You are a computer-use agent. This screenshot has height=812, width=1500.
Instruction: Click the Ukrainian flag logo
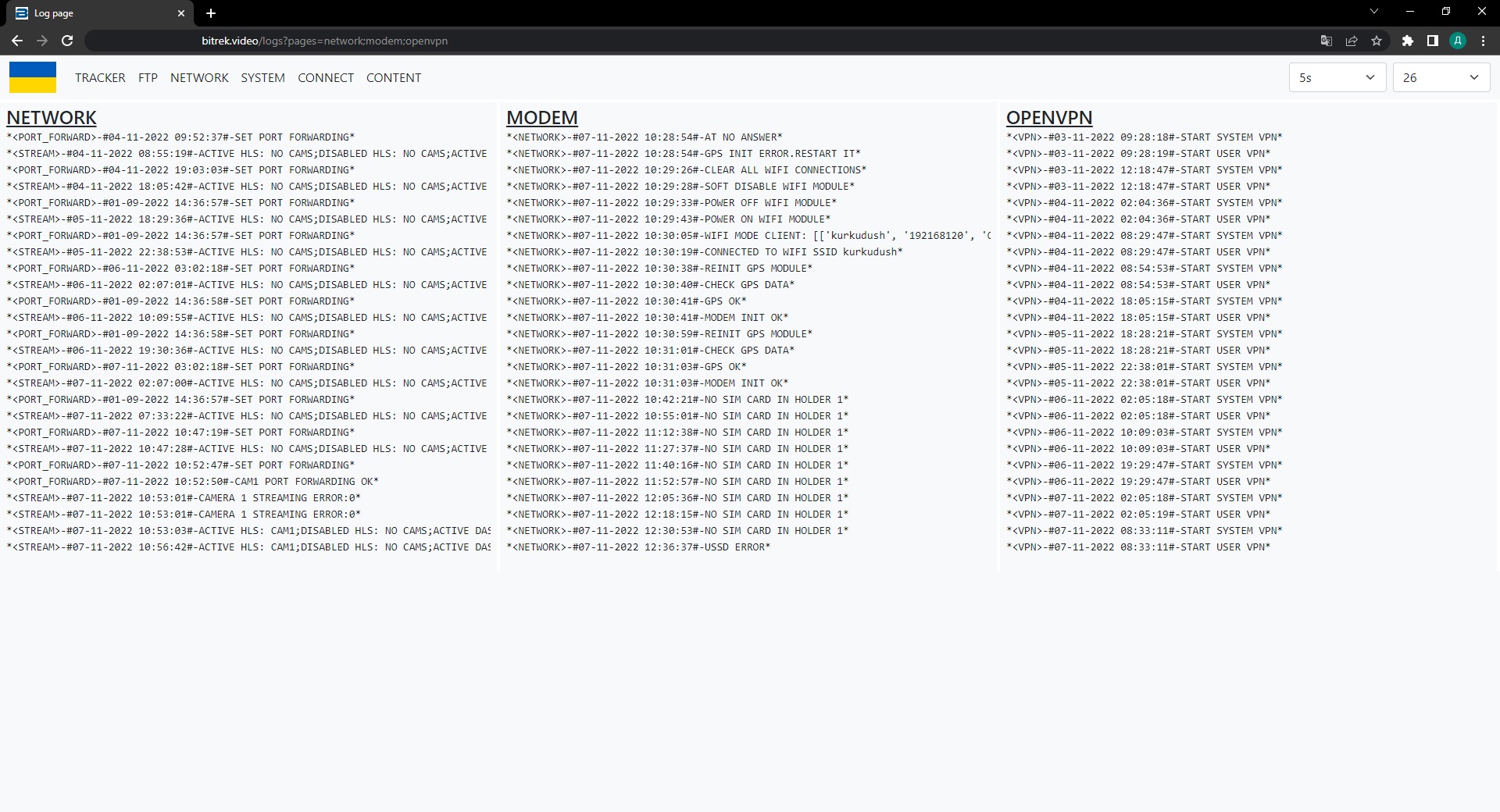coord(33,77)
